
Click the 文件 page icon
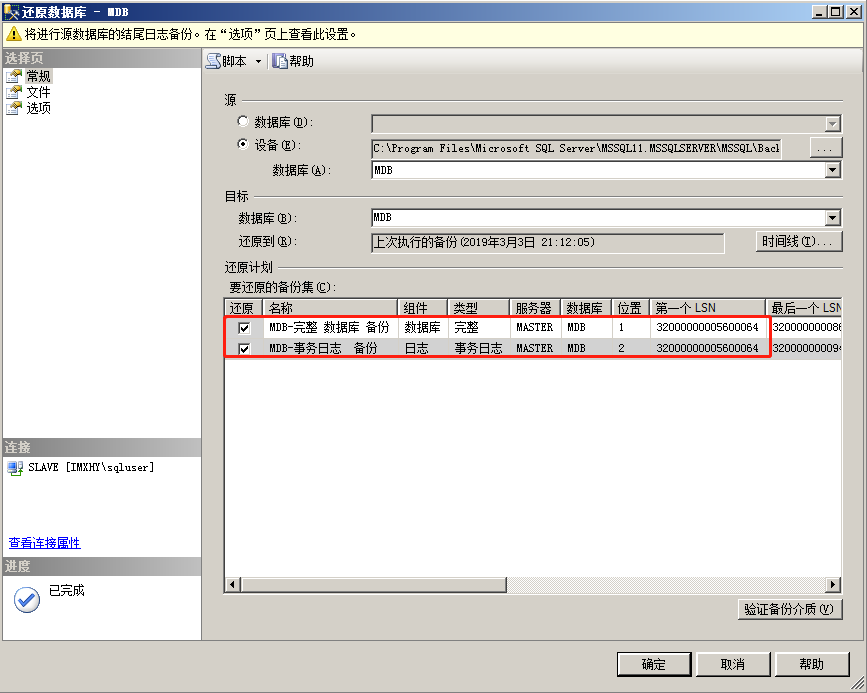click(x=14, y=92)
